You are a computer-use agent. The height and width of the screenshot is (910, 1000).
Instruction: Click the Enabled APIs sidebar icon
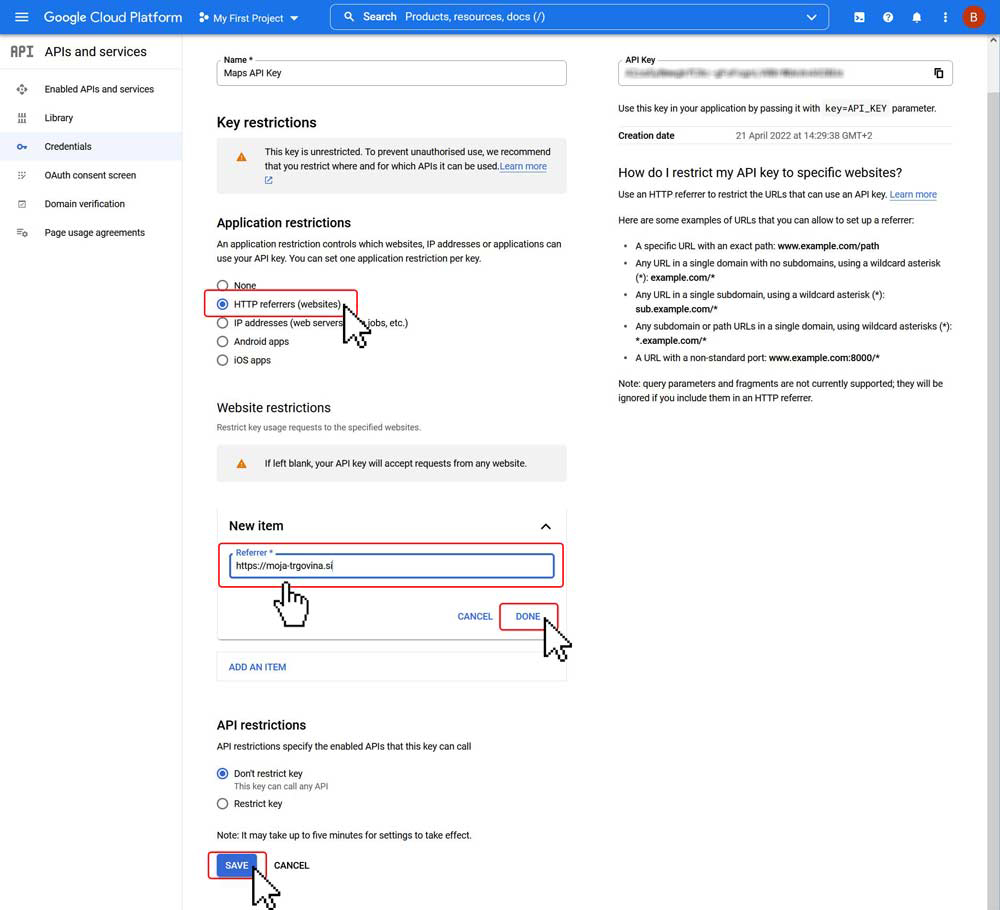tap(22, 89)
